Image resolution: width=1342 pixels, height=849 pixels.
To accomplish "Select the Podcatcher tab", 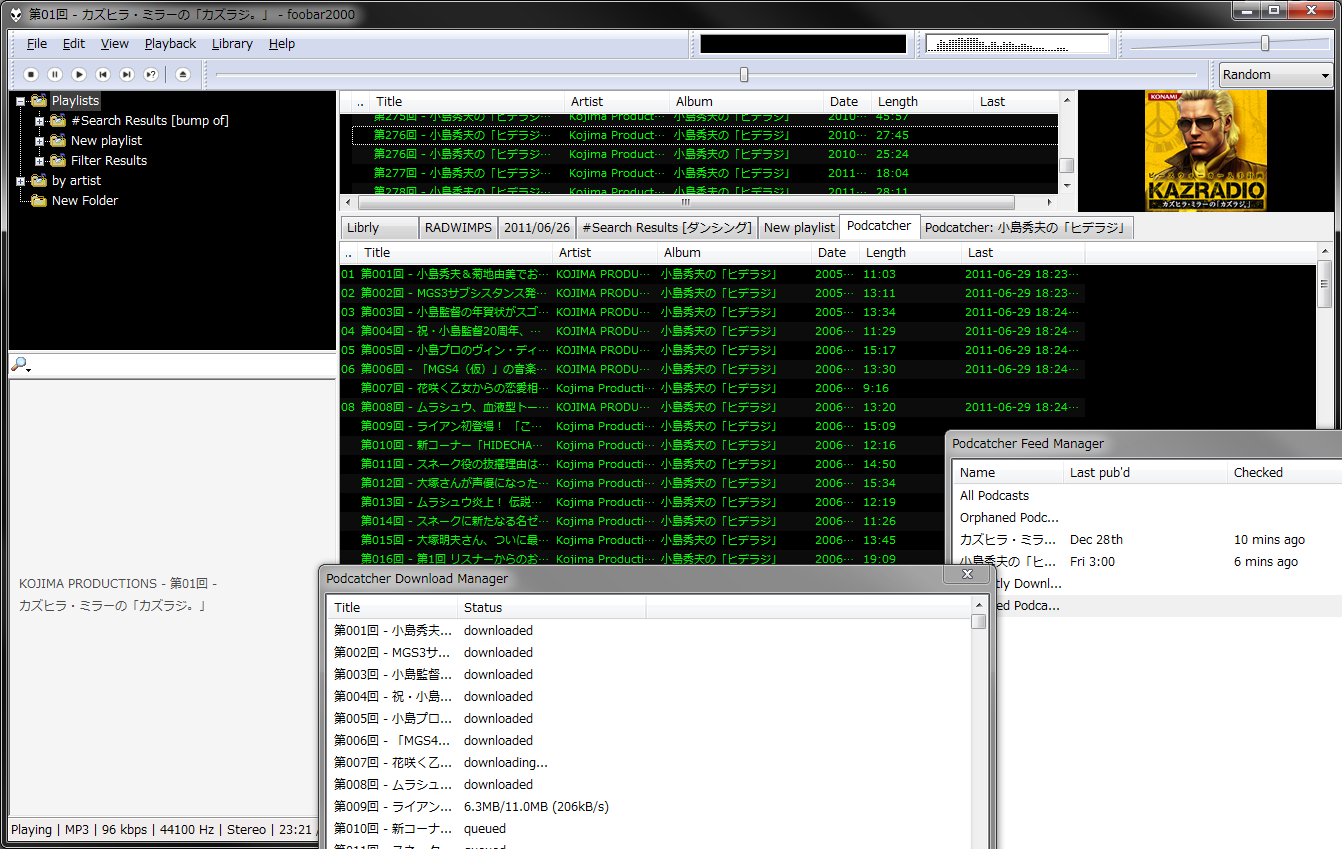I will click(x=879, y=226).
